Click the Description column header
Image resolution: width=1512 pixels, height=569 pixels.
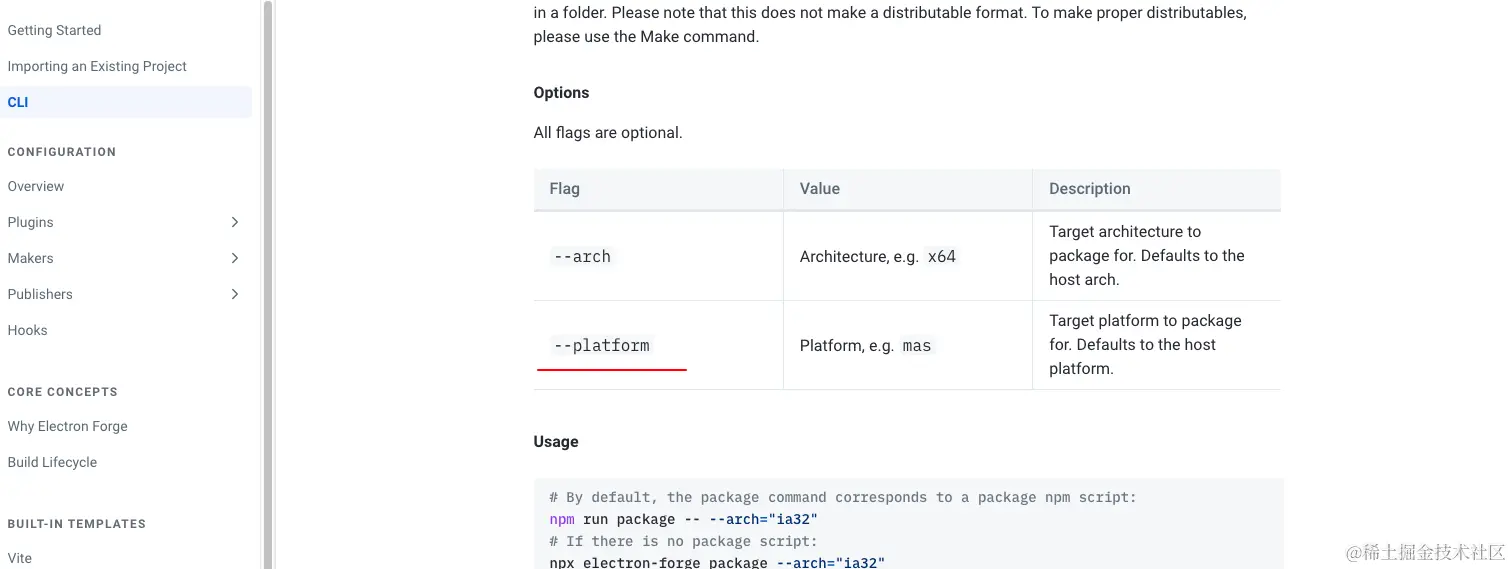[x=1090, y=189]
